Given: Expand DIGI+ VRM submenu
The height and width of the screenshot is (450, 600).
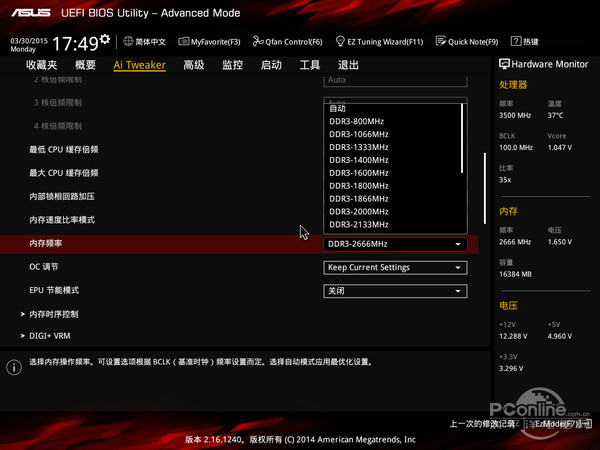Looking at the screenshot, I should pyautogui.click(x=46, y=336).
